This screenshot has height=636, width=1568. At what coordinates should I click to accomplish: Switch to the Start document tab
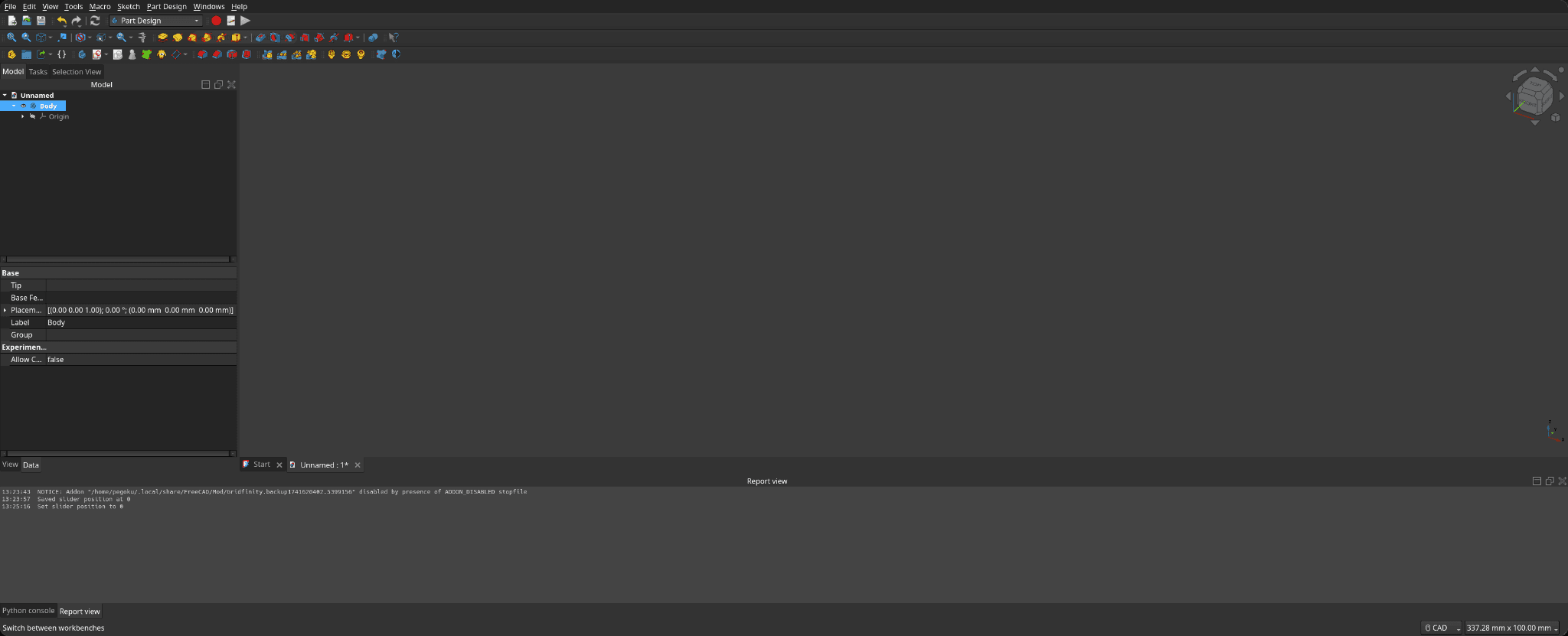[x=261, y=465]
